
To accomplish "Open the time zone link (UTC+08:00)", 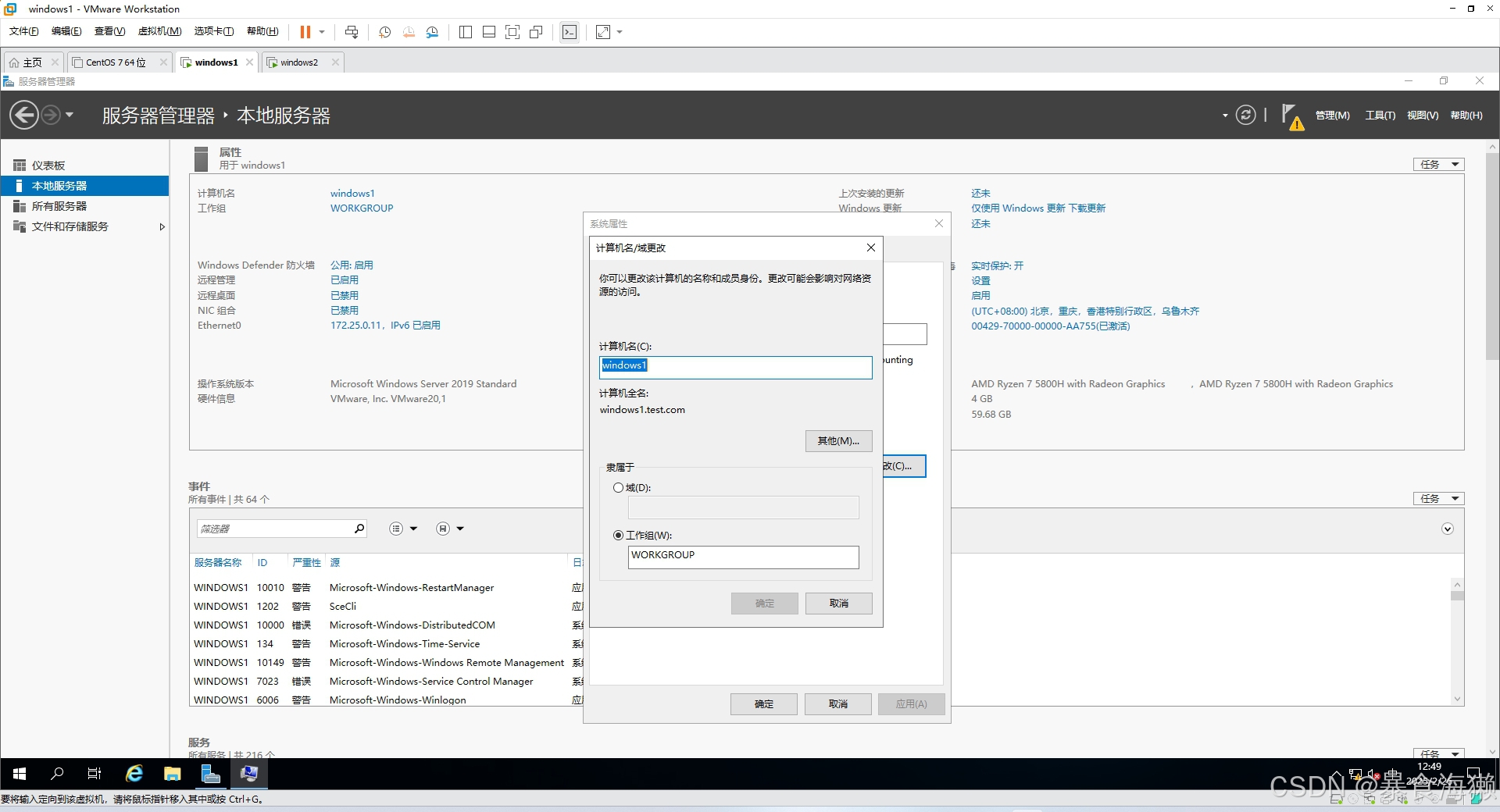I will point(1085,312).
